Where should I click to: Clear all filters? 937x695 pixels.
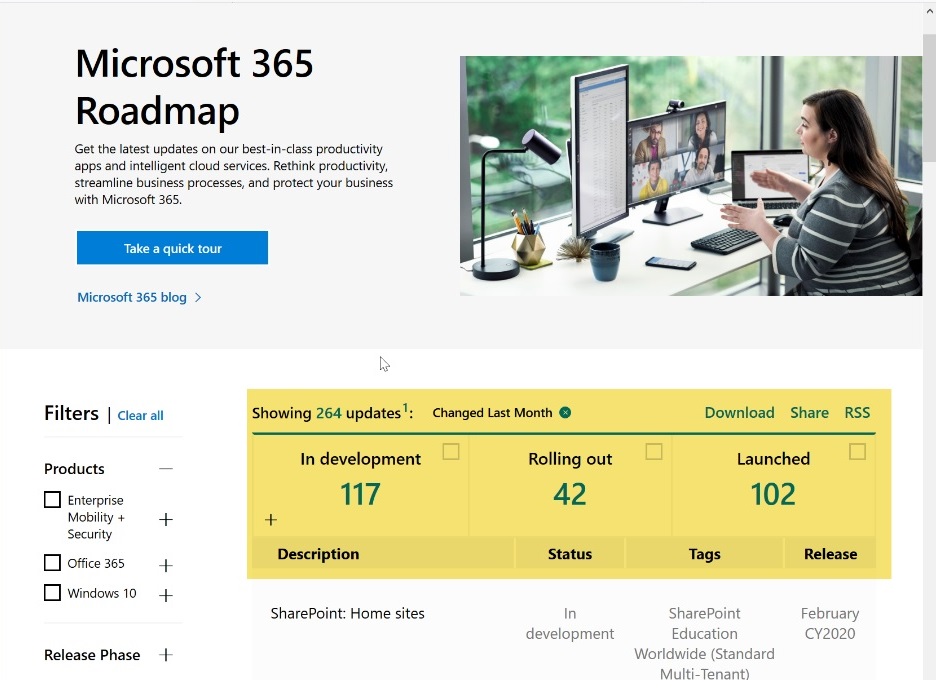(140, 415)
